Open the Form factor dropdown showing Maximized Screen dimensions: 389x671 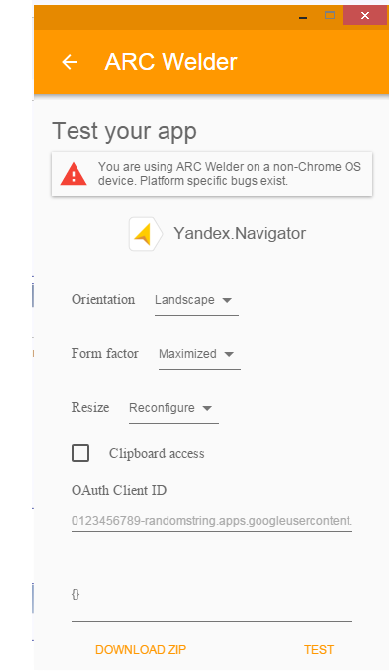(200, 354)
